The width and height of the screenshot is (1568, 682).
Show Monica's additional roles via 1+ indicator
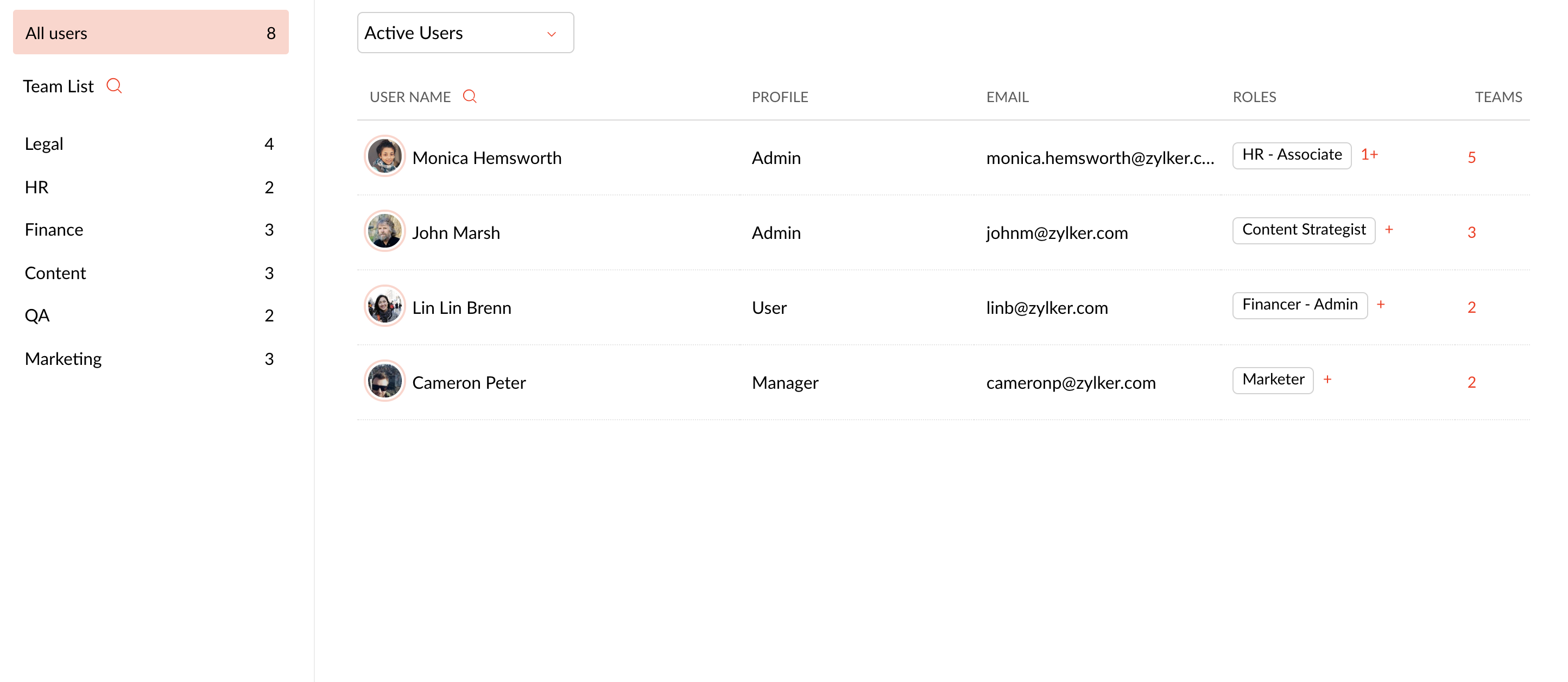coord(1369,155)
